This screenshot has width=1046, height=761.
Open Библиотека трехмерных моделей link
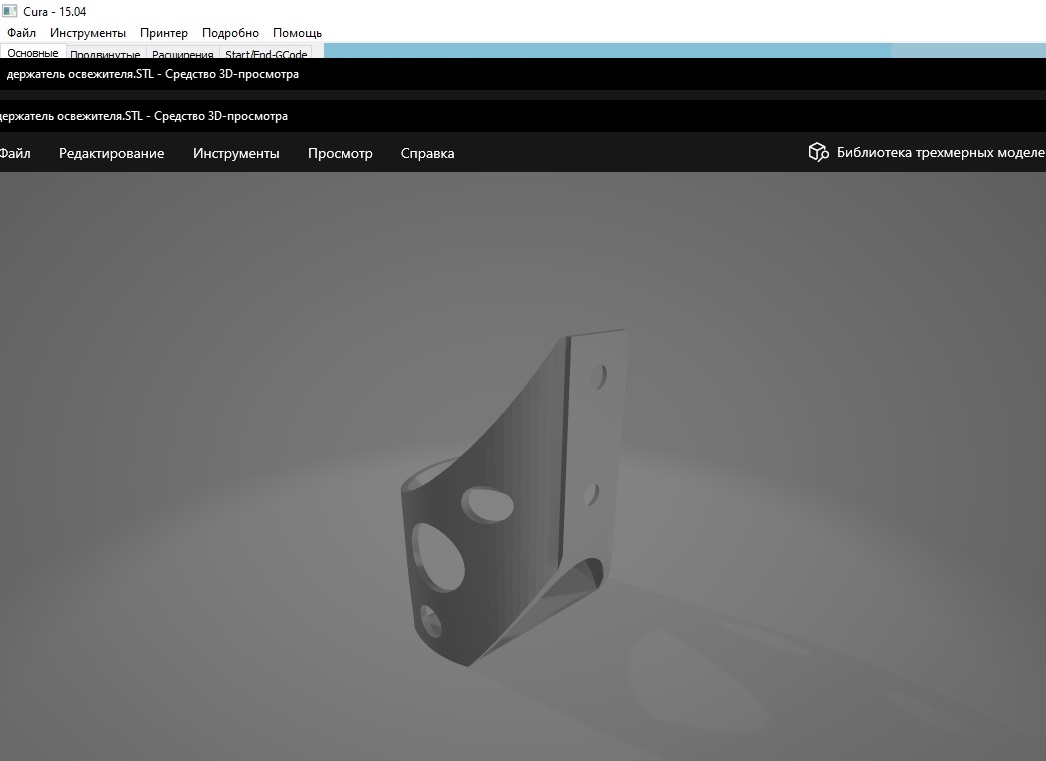pos(941,153)
